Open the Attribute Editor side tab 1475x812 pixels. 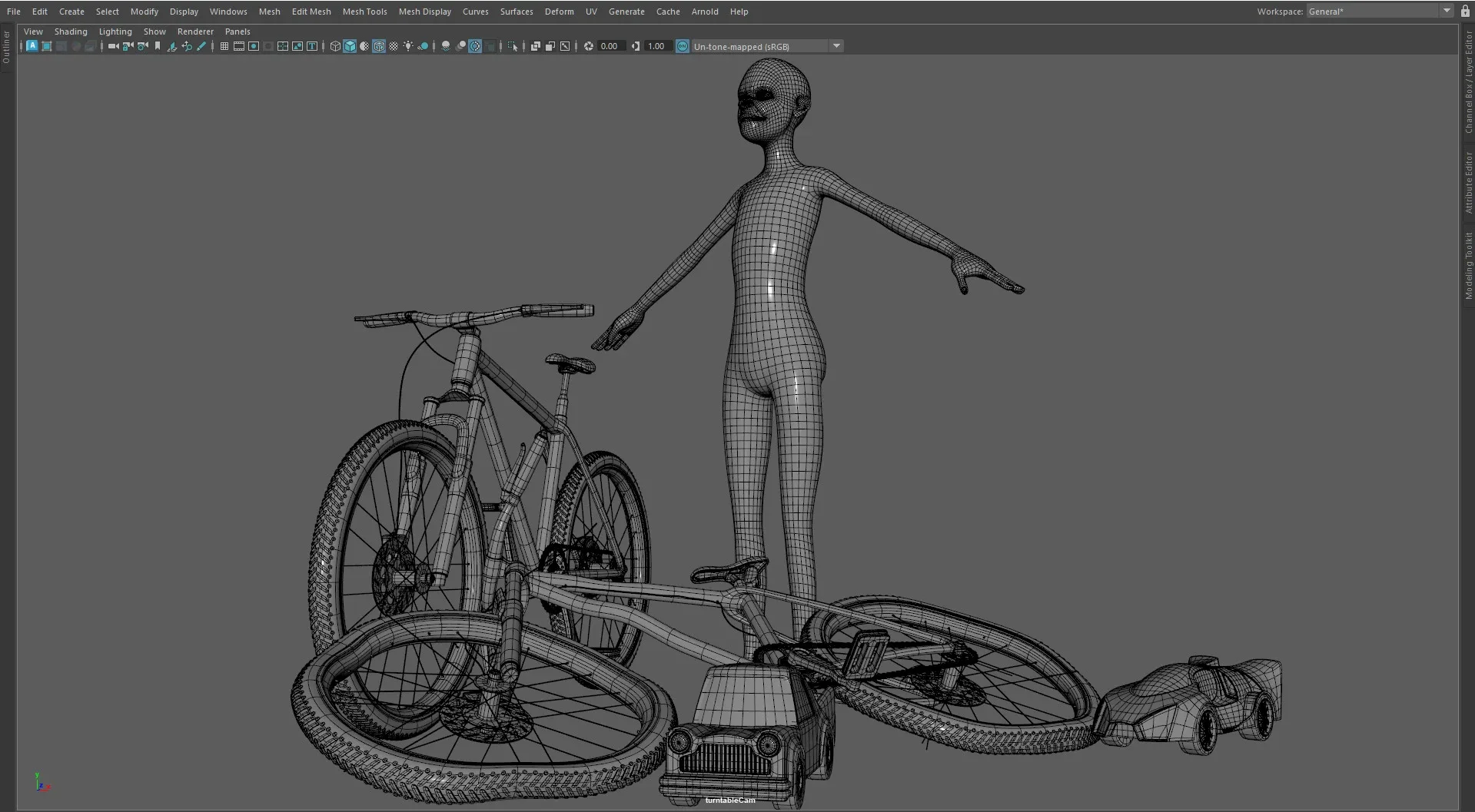(1468, 182)
